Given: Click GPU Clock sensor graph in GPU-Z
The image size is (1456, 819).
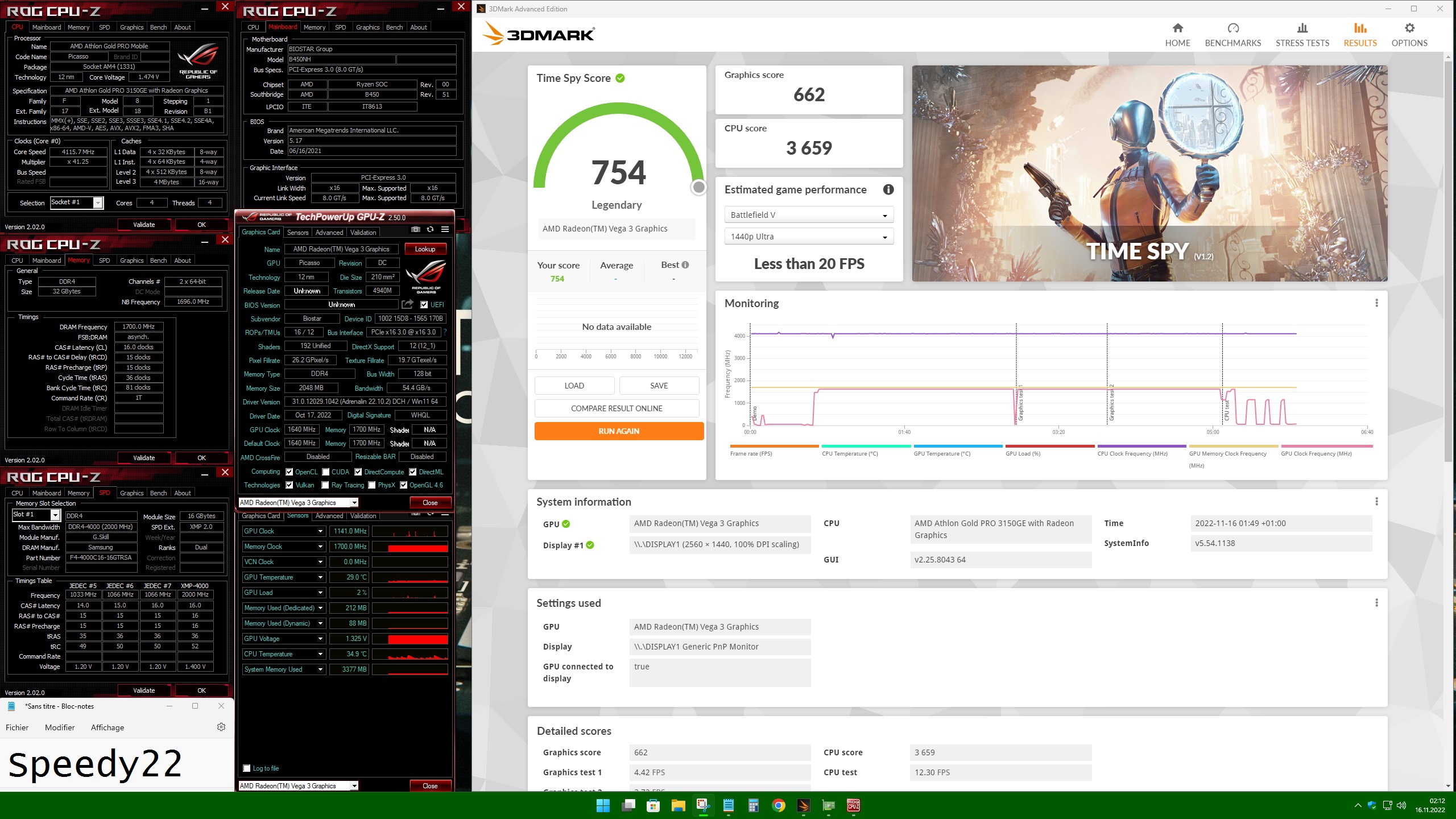Looking at the screenshot, I should (x=409, y=531).
